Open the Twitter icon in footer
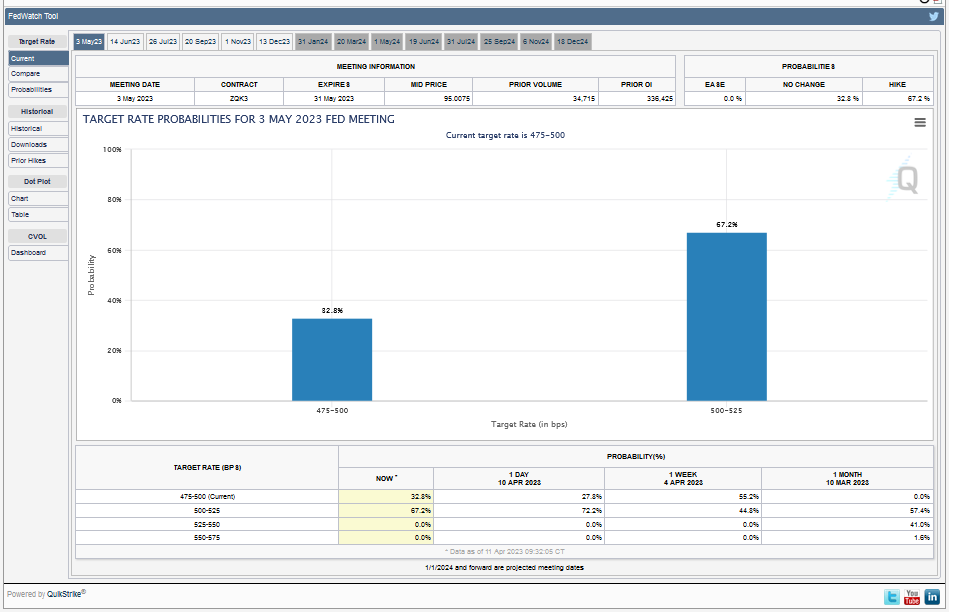The height and width of the screenshot is (612, 958). point(891,597)
